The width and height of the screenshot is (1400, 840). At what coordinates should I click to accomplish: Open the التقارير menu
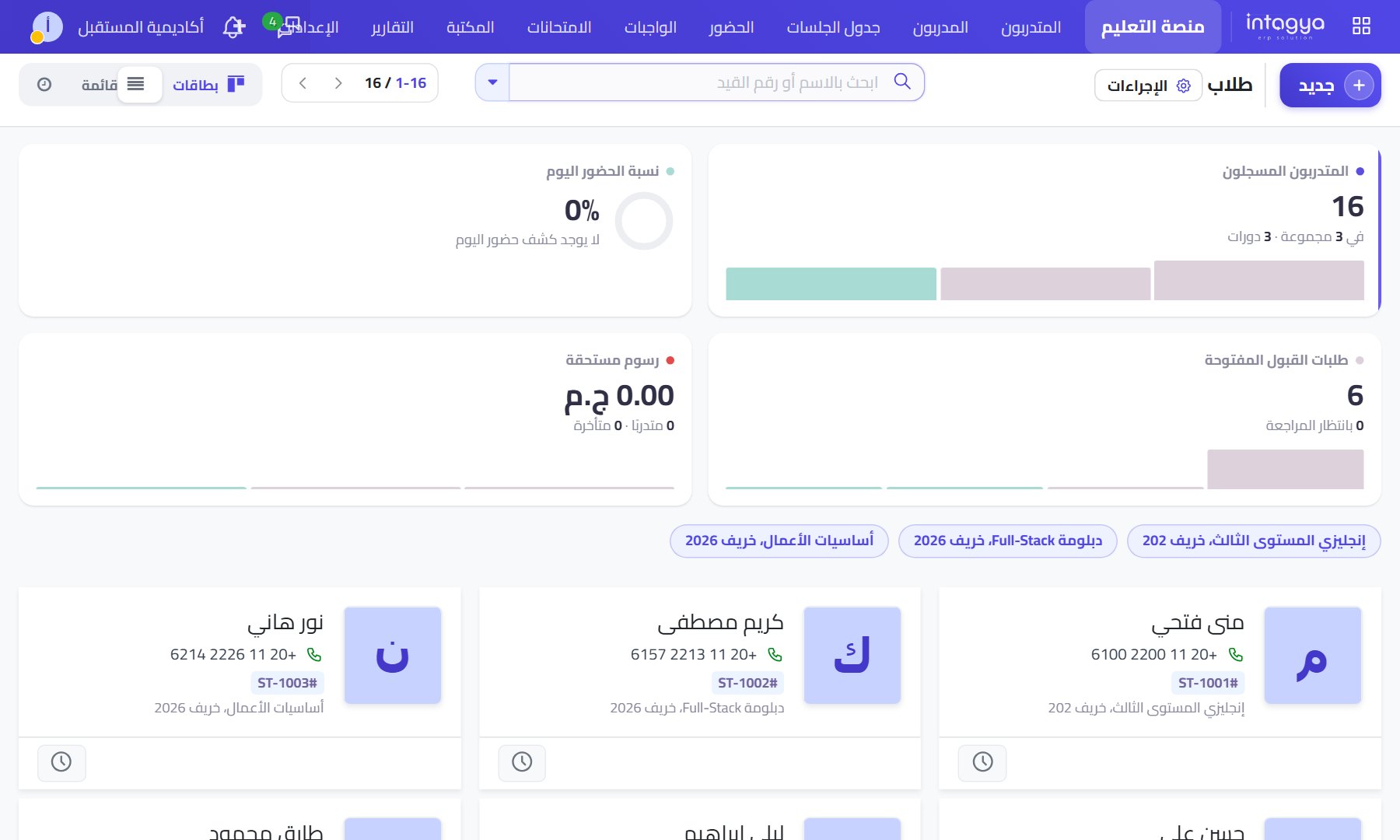tap(392, 27)
